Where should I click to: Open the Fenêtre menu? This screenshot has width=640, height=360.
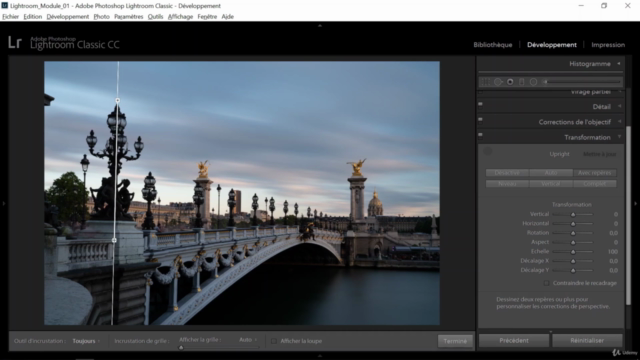(207, 16)
